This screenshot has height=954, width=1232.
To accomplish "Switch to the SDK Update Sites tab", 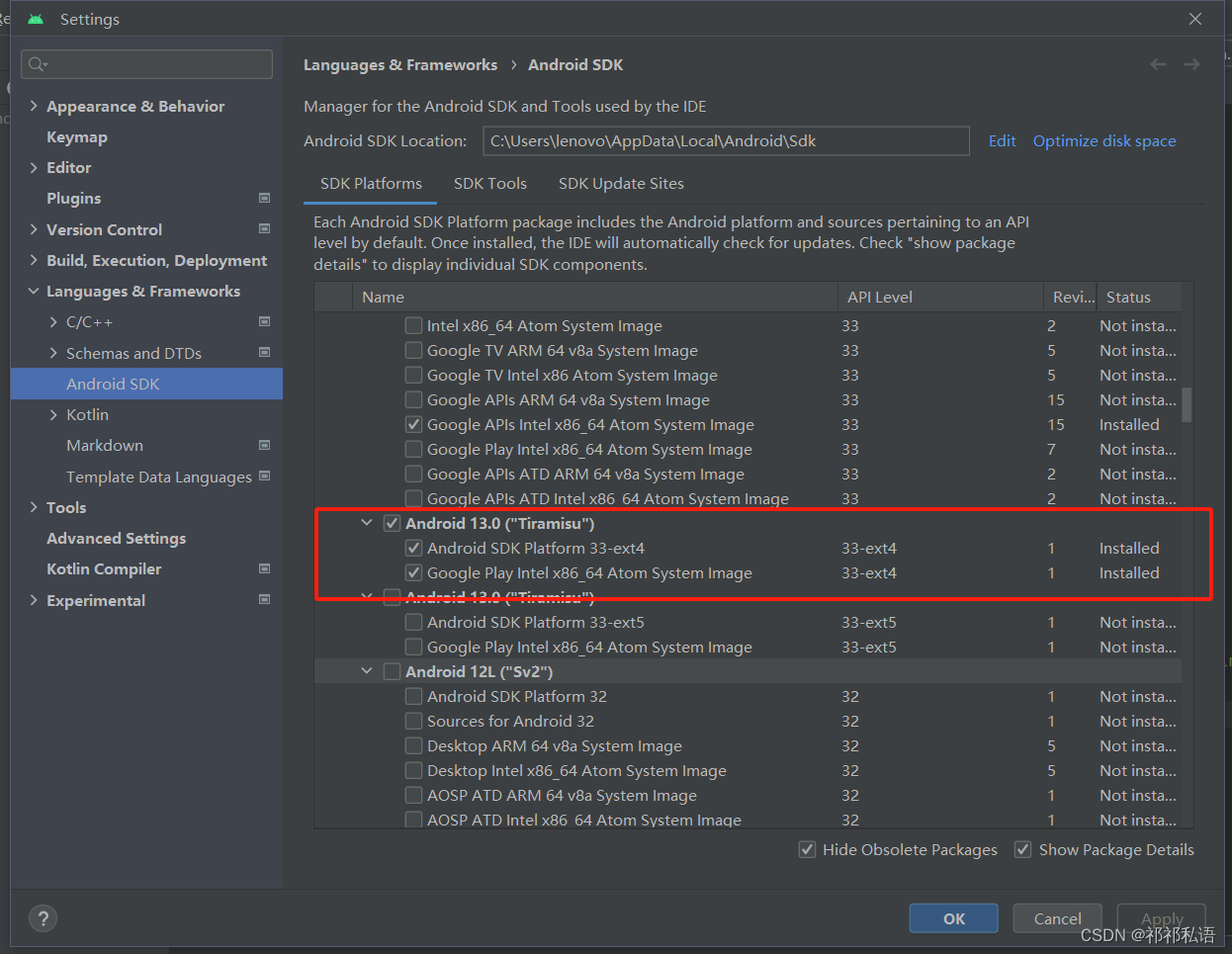I will (x=621, y=184).
